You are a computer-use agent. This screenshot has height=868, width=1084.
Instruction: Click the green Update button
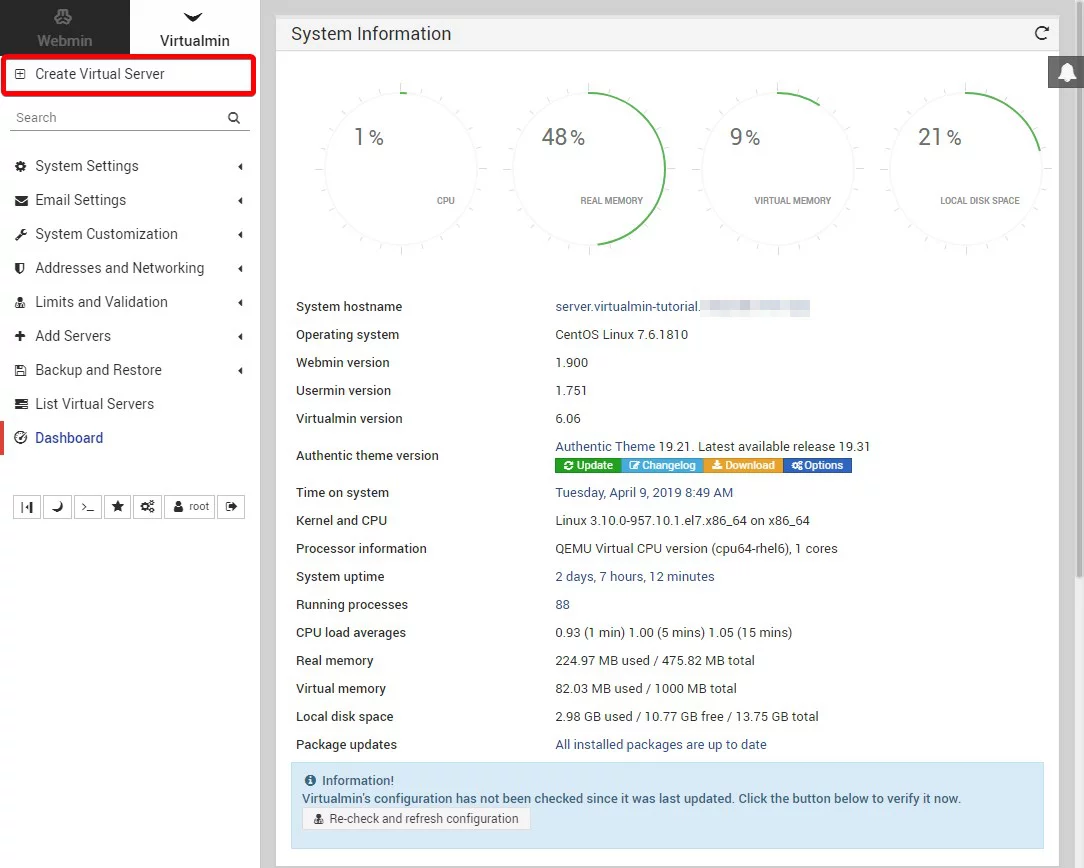[x=588, y=466]
